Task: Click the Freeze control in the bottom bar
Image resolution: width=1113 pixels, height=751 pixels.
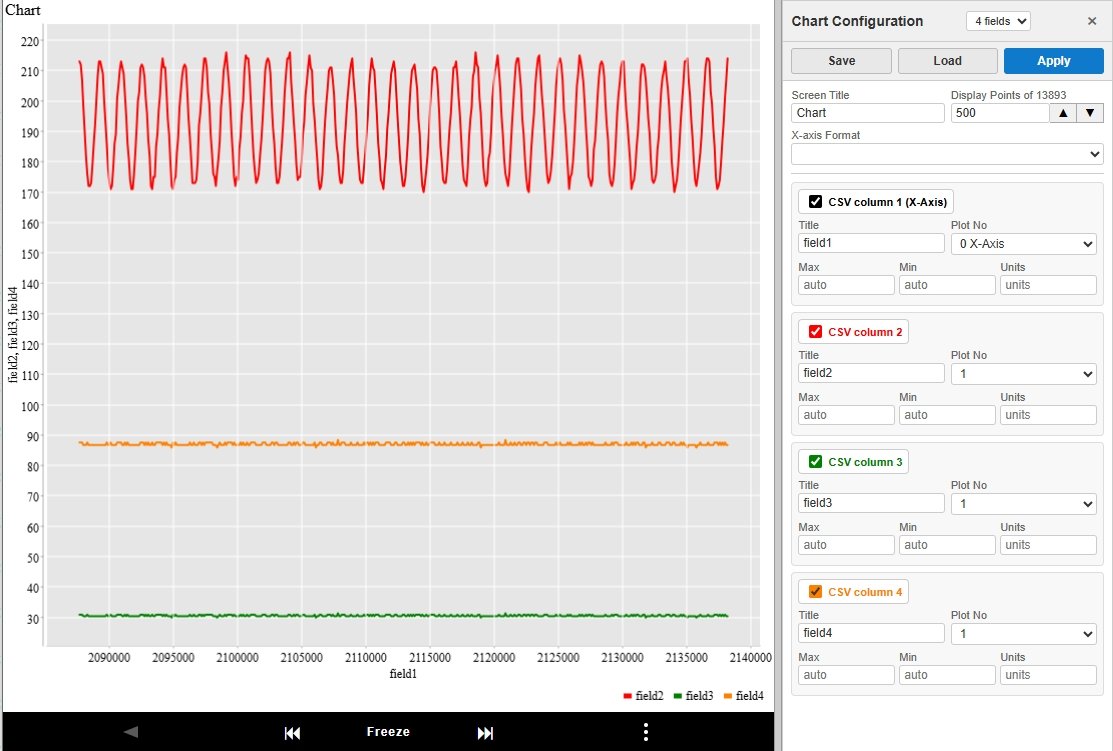Action: click(x=388, y=732)
